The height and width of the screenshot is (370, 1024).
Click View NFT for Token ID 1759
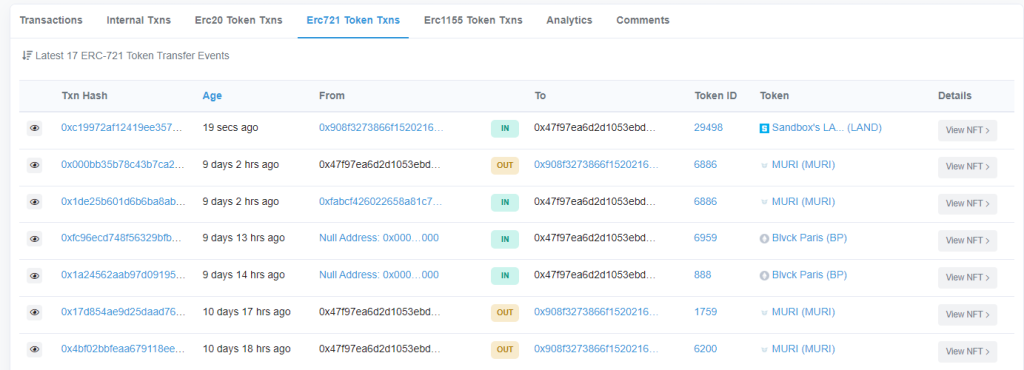pyautogui.click(x=967, y=314)
